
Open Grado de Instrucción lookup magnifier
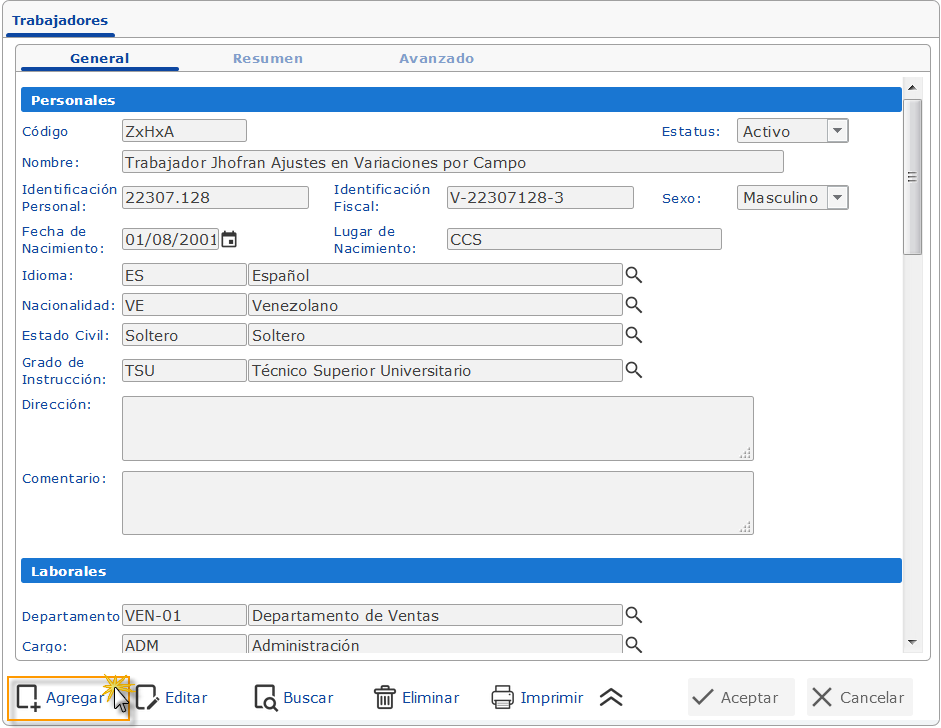633,370
